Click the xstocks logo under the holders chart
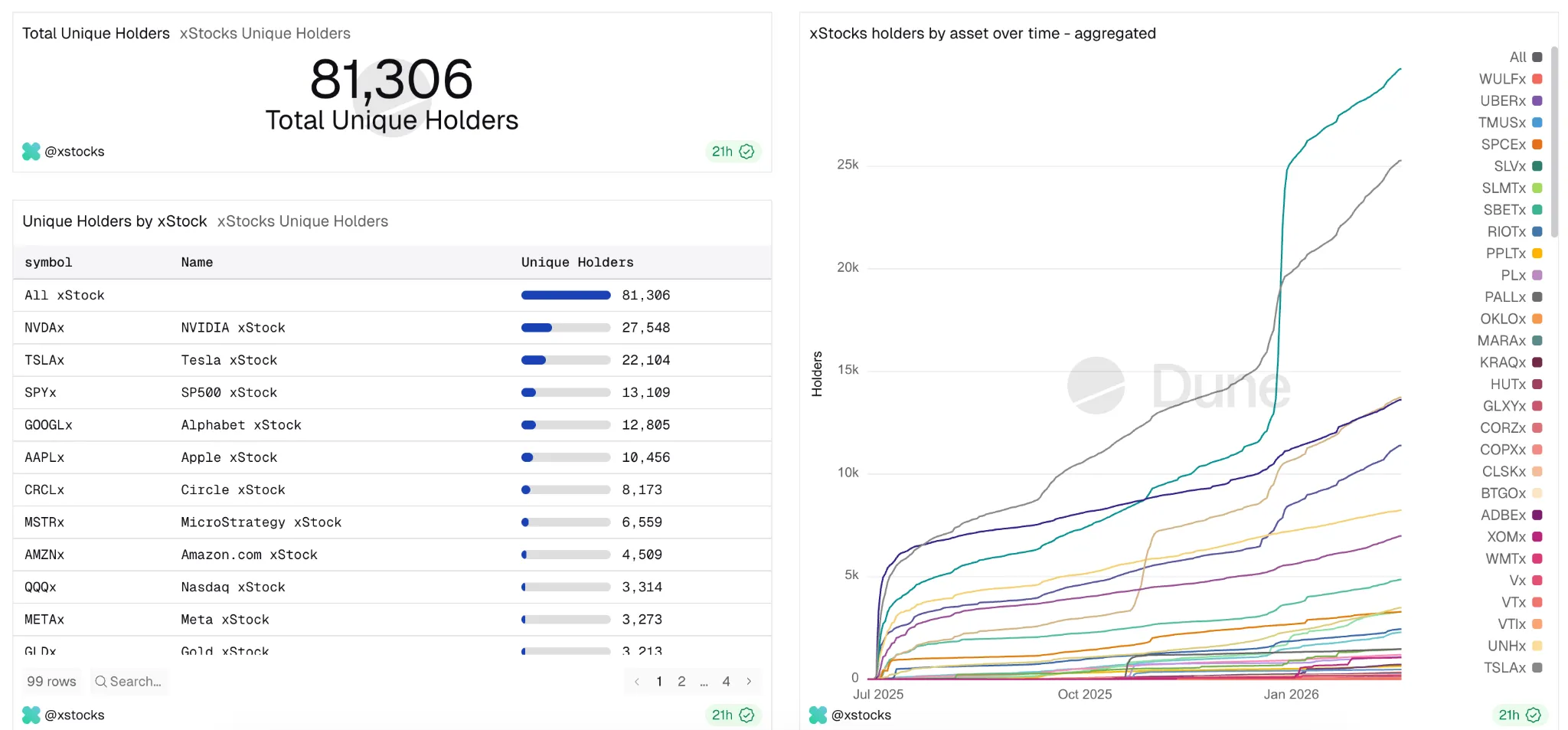The height and width of the screenshot is (730, 1568). click(818, 715)
